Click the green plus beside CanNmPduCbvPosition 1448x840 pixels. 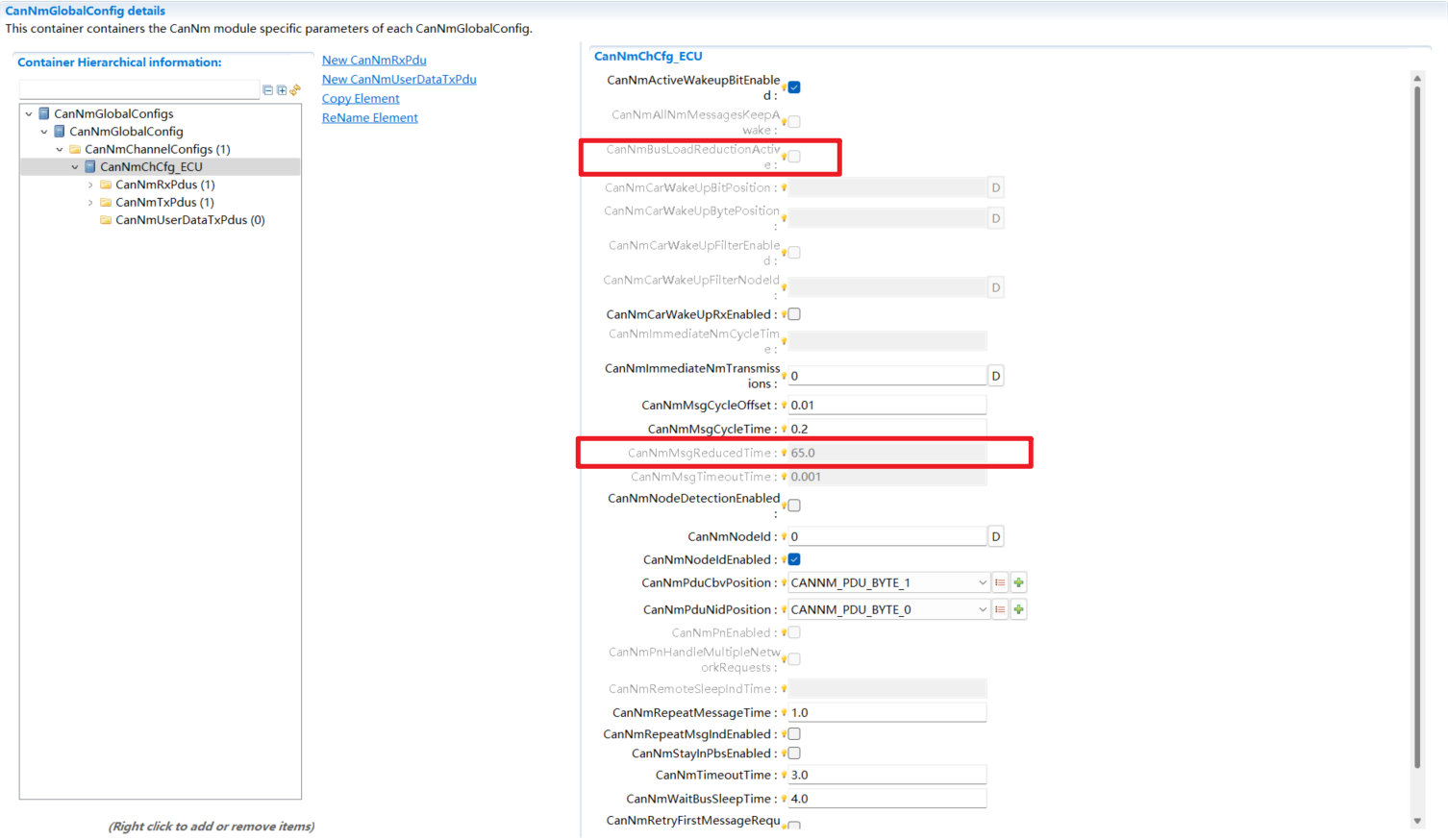[1018, 582]
